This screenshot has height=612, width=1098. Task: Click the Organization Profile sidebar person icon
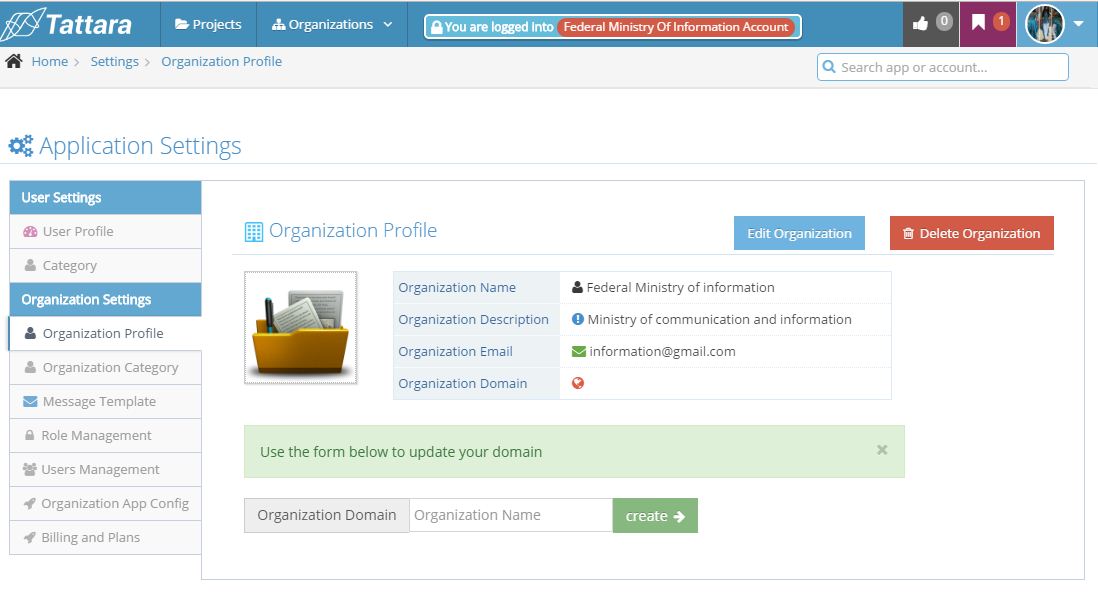pyautogui.click(x=30, y=333)
